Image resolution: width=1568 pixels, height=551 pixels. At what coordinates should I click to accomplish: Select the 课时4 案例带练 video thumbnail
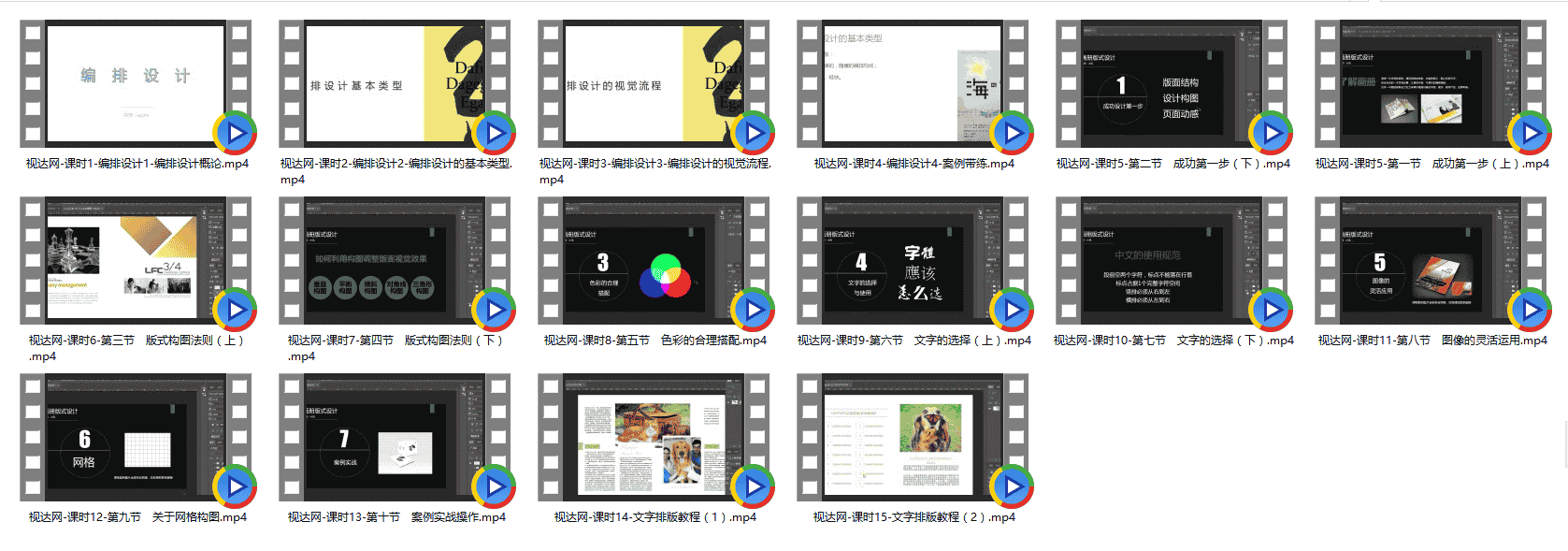[x=913, y=83]
